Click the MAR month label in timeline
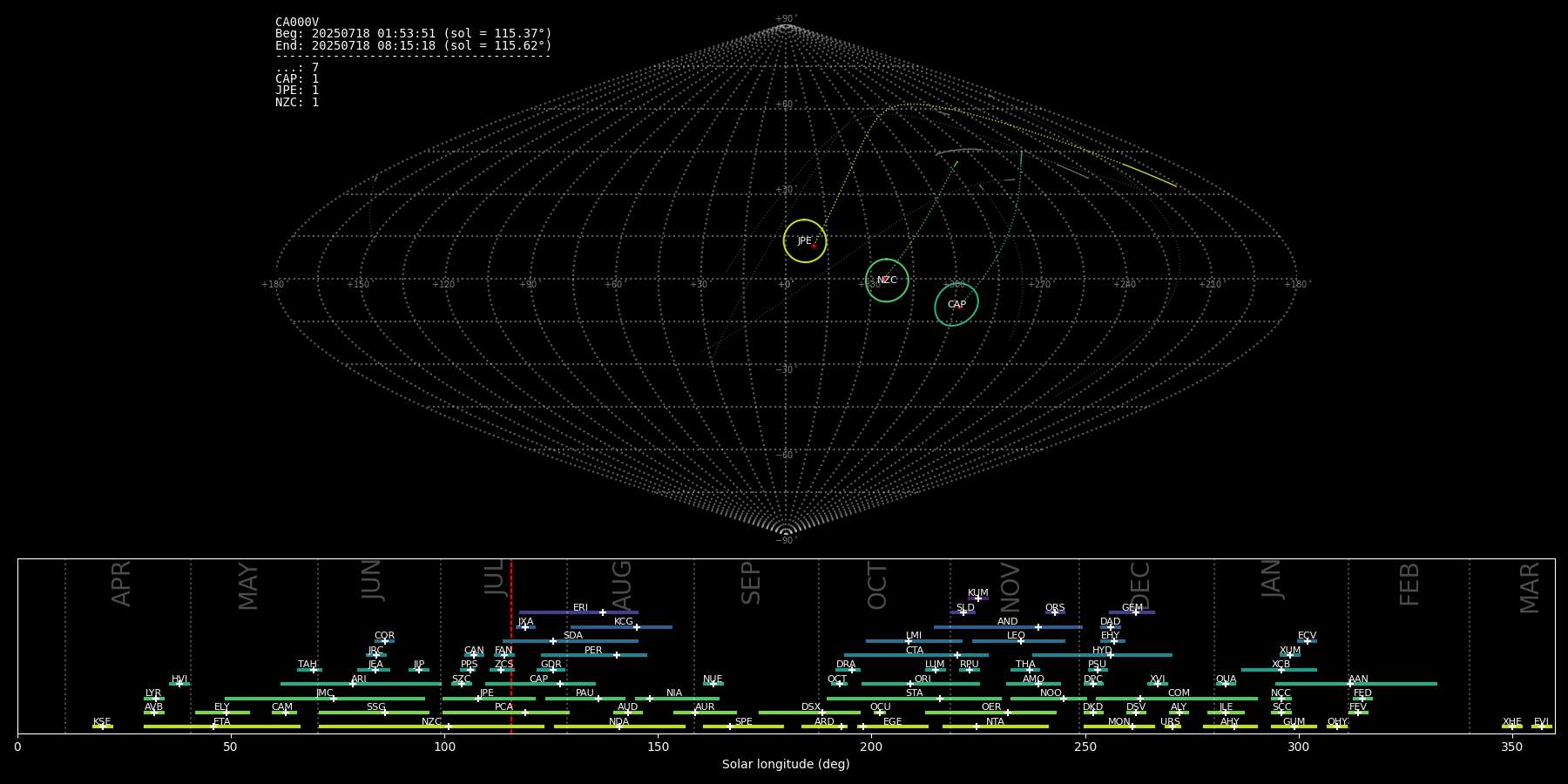 click(1530, 588)
